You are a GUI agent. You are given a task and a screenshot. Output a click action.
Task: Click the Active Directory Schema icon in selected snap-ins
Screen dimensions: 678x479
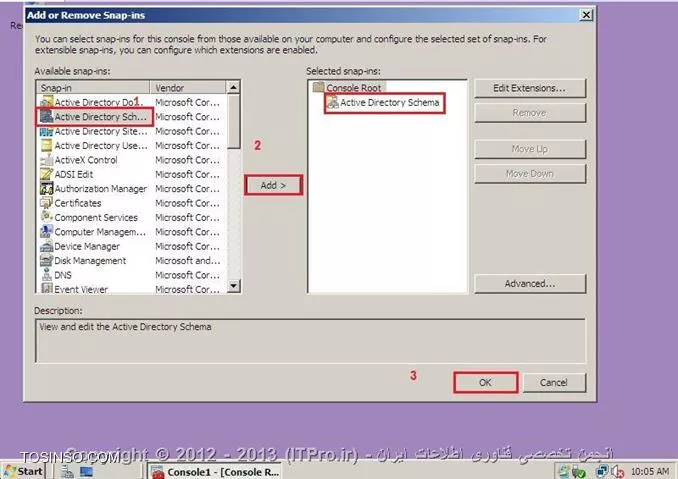[333, 102]
